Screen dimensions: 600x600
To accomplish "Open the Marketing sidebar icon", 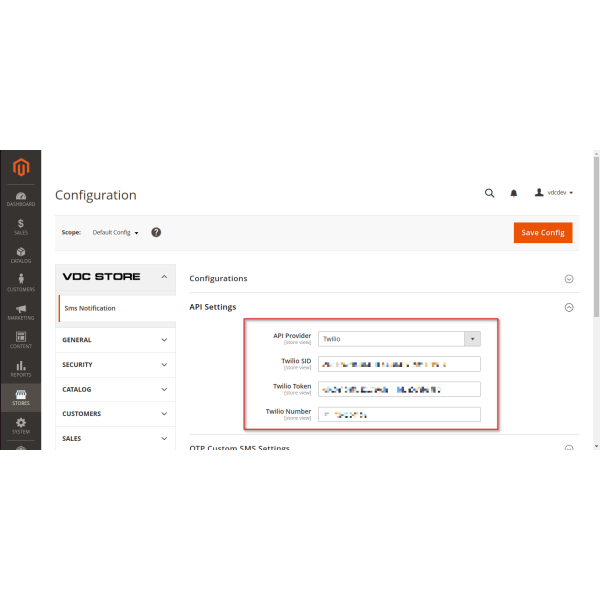I will [20, 312].
